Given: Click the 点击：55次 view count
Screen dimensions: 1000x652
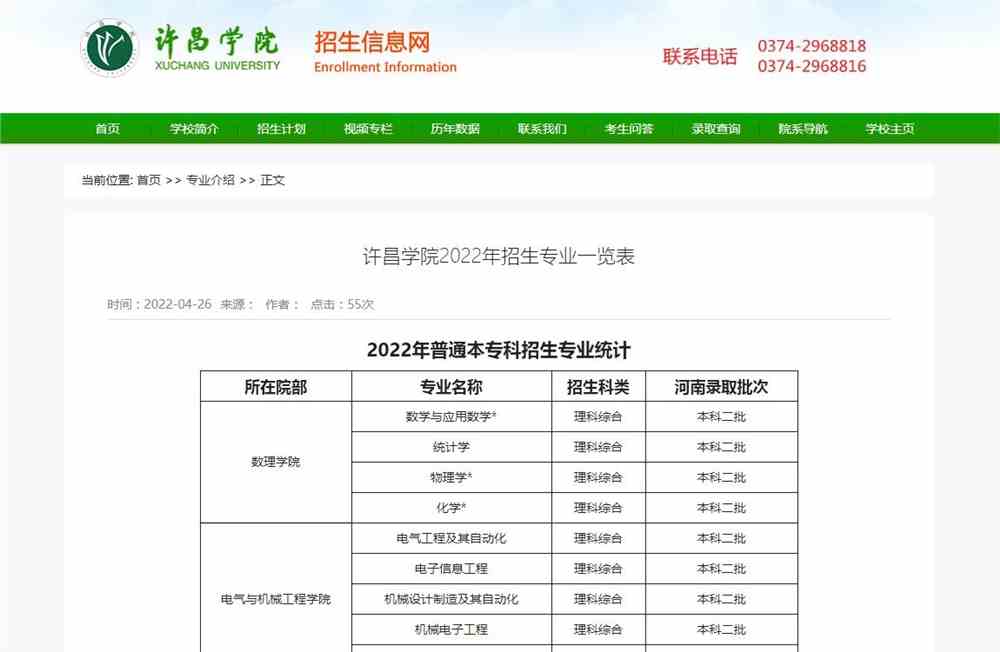Looking at the screenshot, I should coord(342,304).
